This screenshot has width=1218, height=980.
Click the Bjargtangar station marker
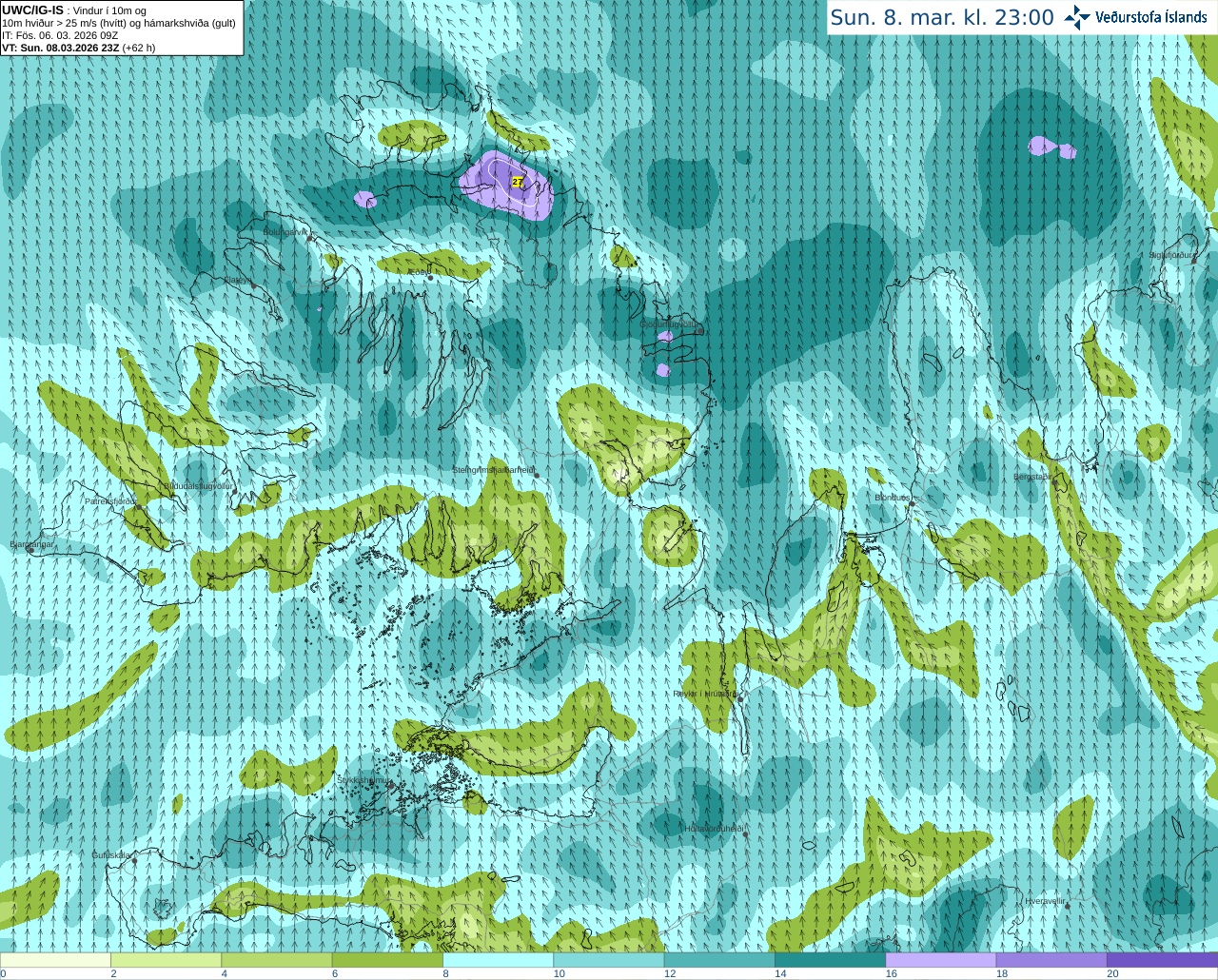point(30,550)
